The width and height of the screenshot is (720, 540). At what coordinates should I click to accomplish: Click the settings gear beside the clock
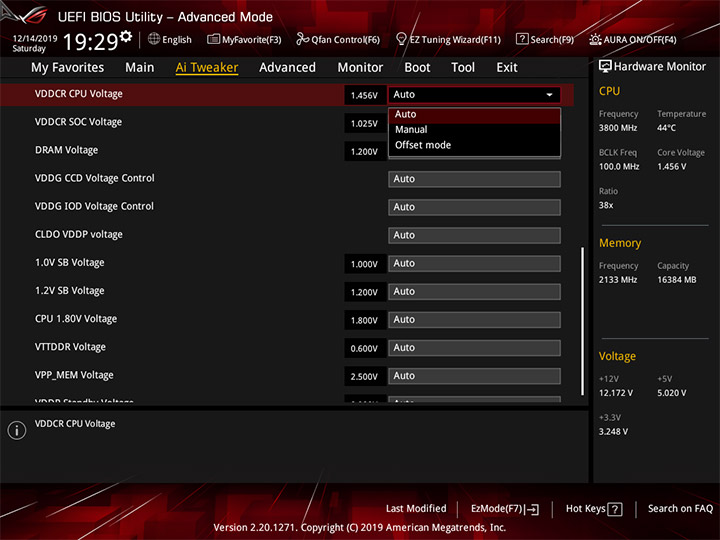(x=126, y=36)
